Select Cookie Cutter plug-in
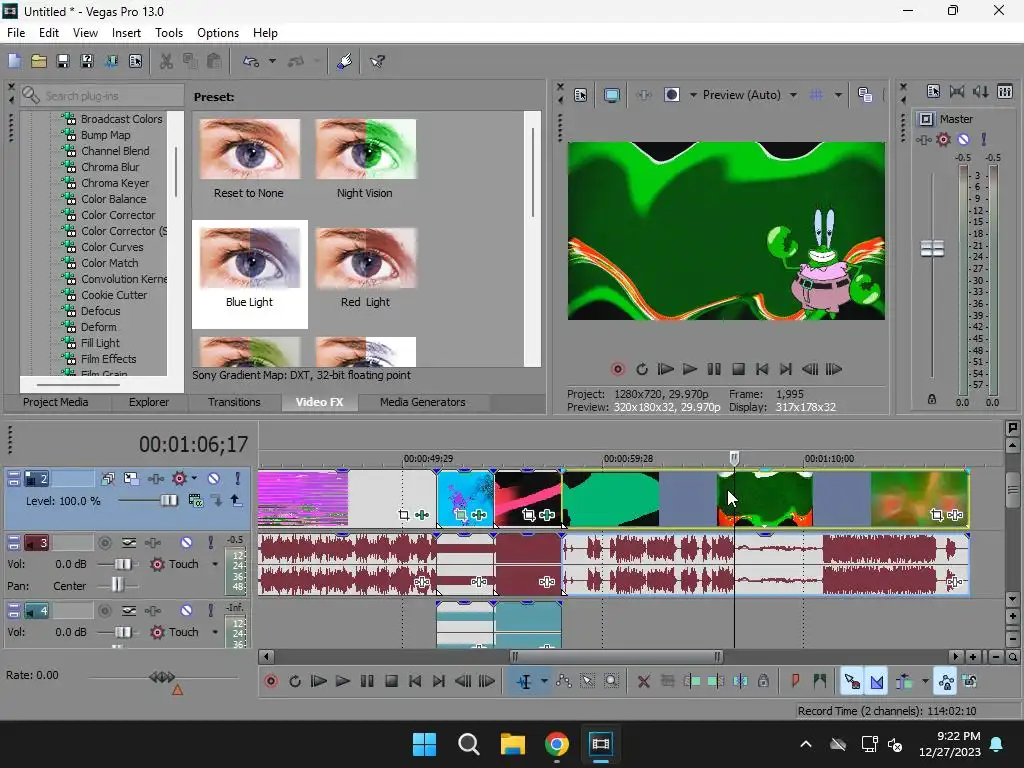 point(114,295)
